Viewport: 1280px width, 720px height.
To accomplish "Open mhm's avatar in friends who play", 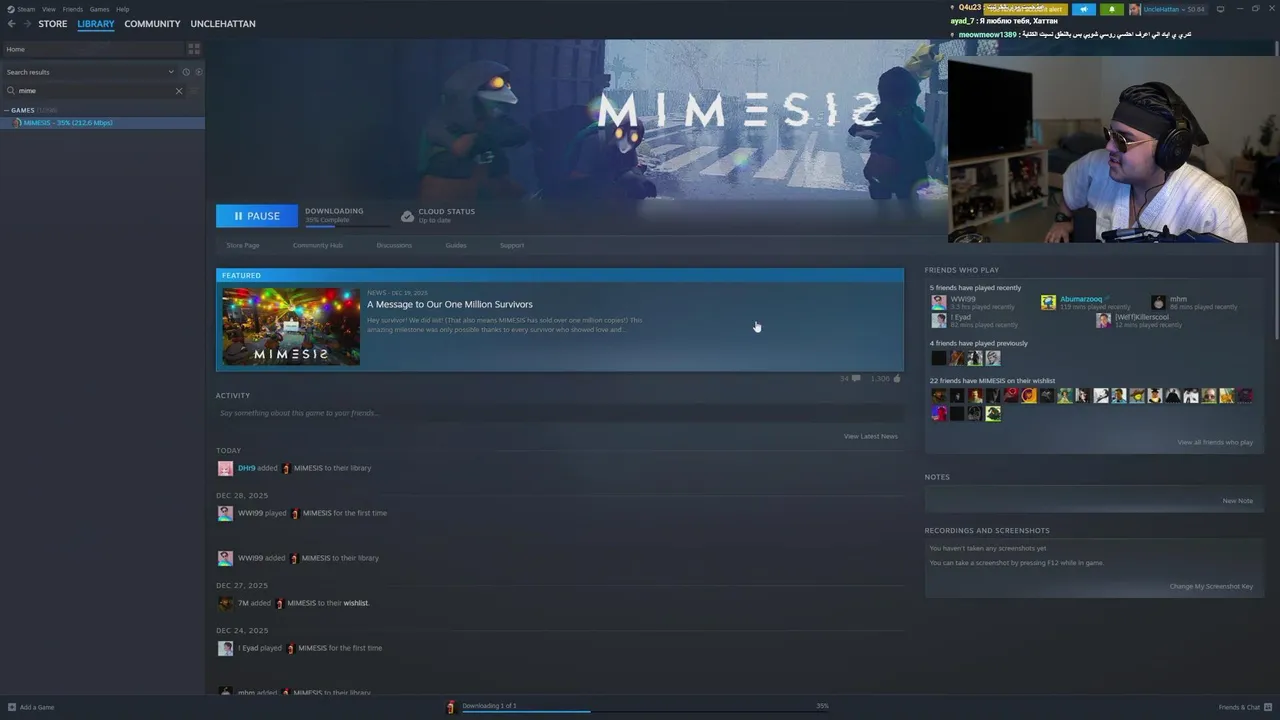I will (1158, 302).
